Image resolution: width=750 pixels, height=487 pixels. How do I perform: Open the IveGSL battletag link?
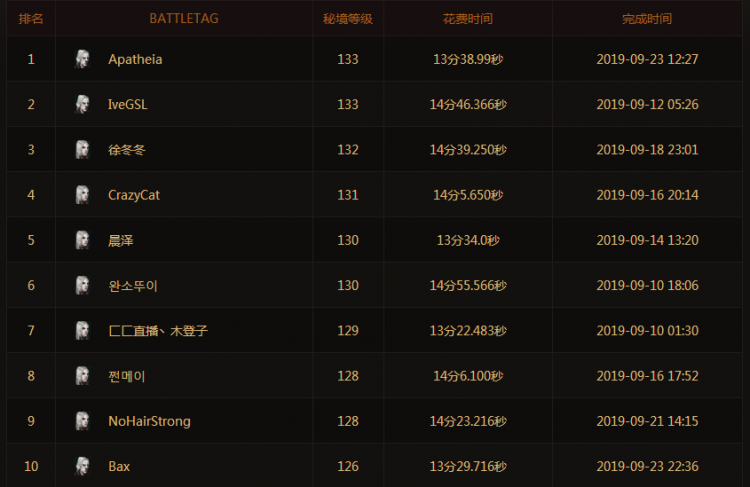[x=128, y=104]
